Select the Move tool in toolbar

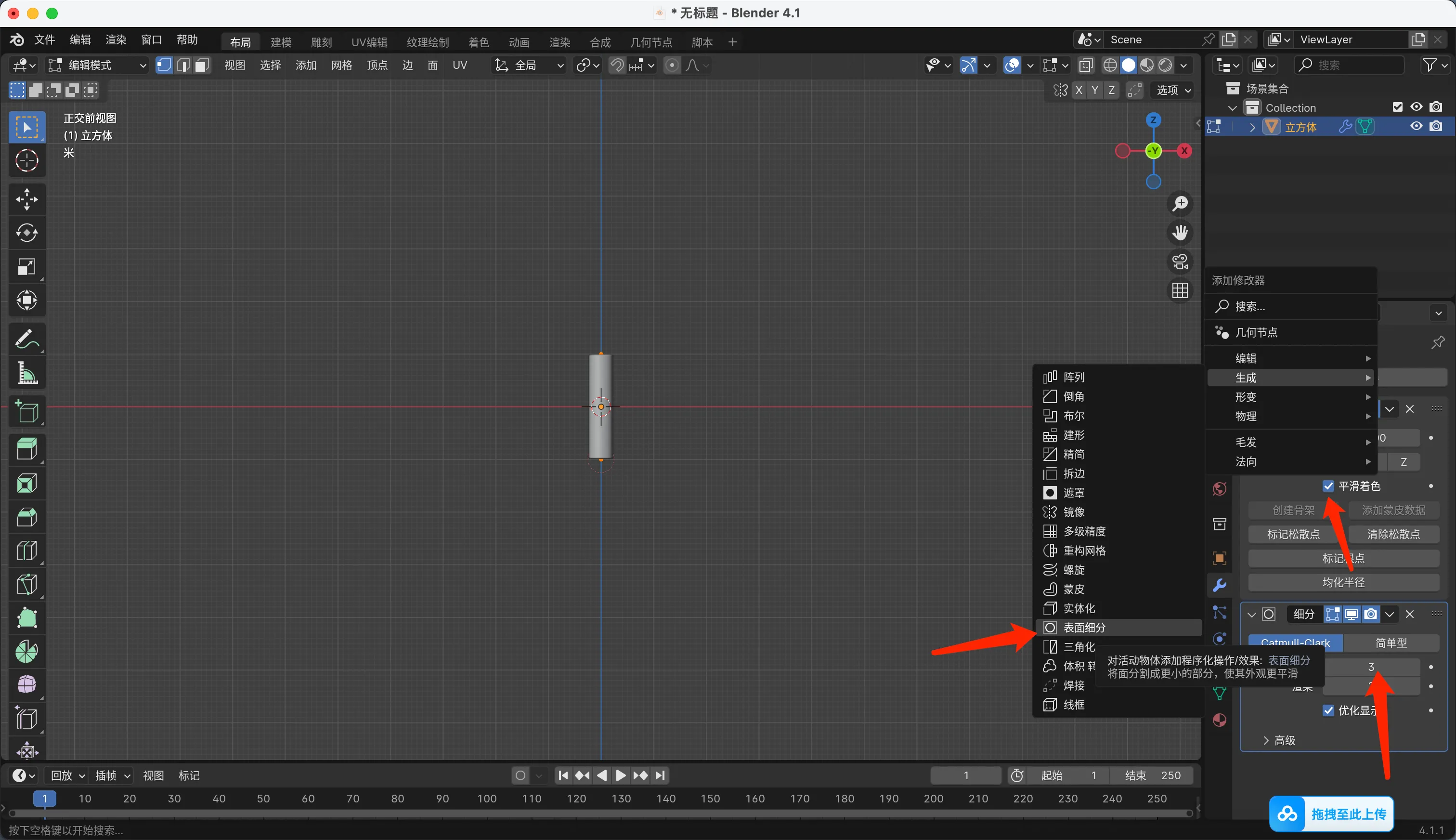pyautogui.click(x=26, y=199)
